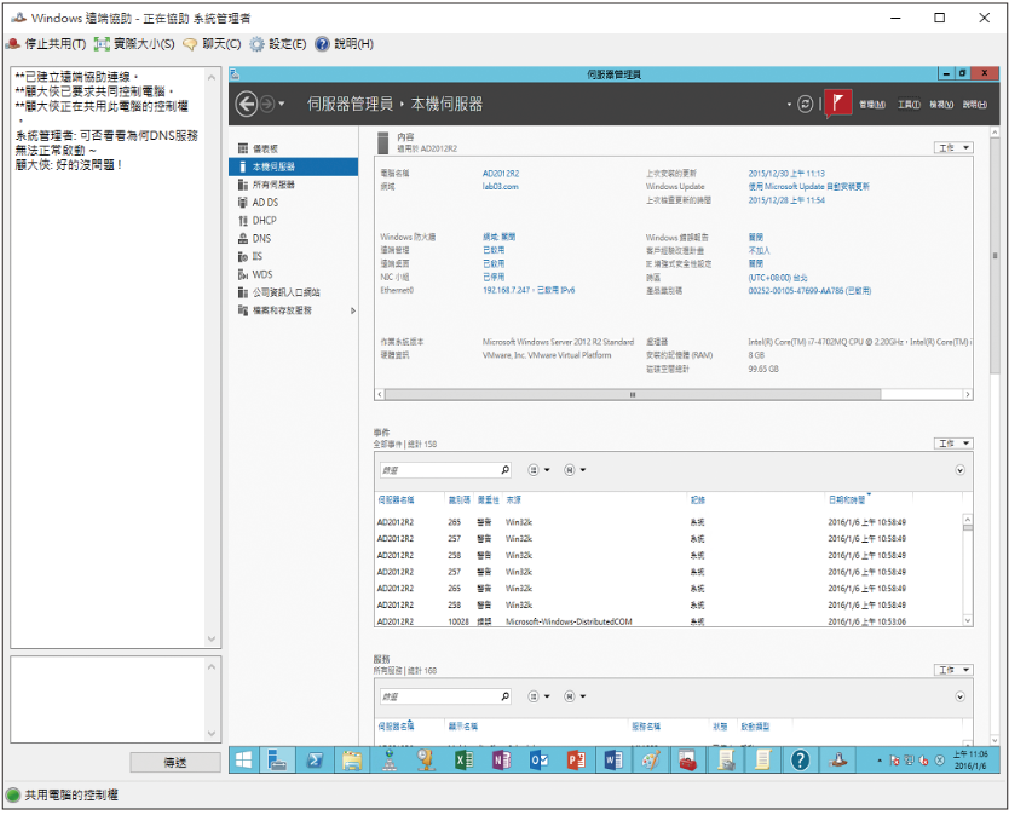Open criteria list dropdown in Services filter bar

click(x=538, y=696)
